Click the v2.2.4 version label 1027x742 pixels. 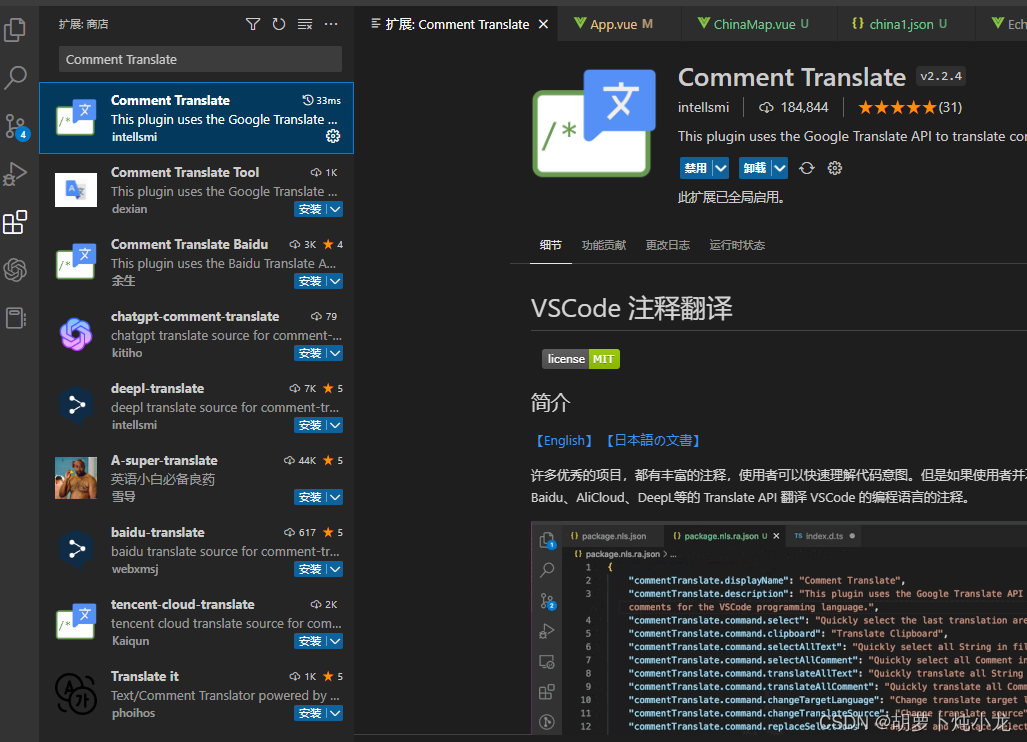pos(941,77)
